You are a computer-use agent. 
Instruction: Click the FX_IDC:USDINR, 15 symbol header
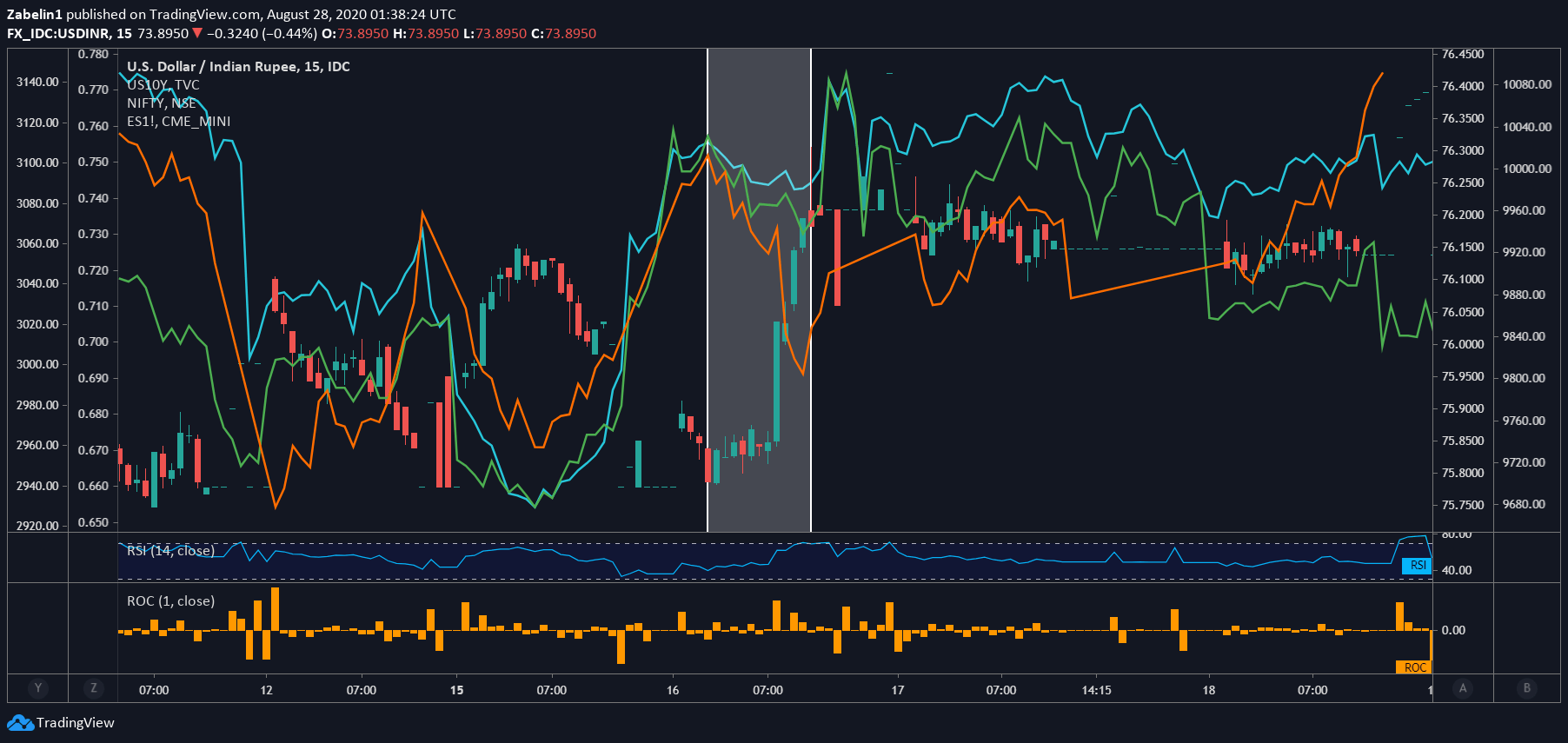tap(70, 34)
